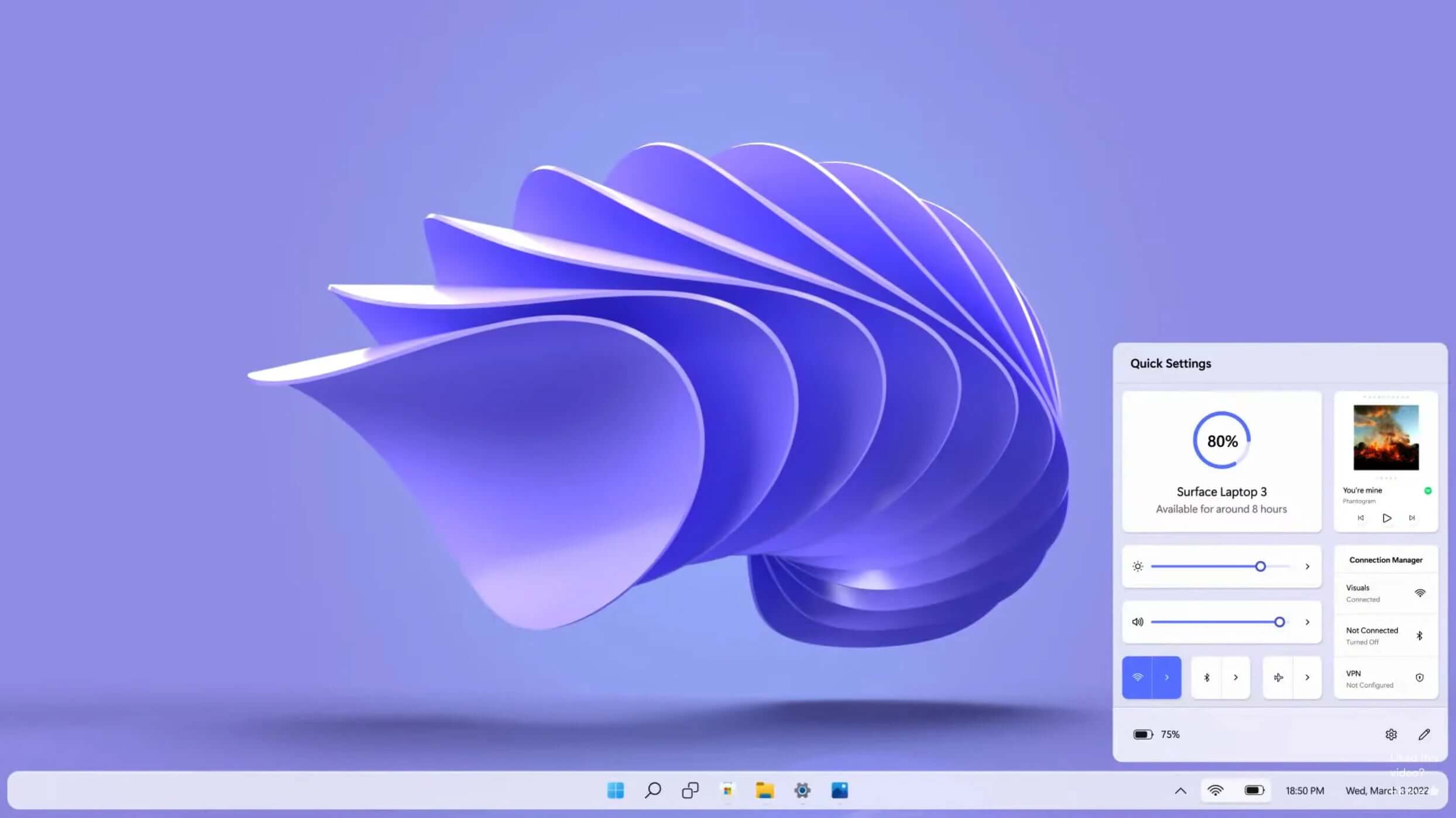Open File Explorer from the taskbar
Image resolution: width=1456 pixels, height=818 pixels.
point(765,790)
